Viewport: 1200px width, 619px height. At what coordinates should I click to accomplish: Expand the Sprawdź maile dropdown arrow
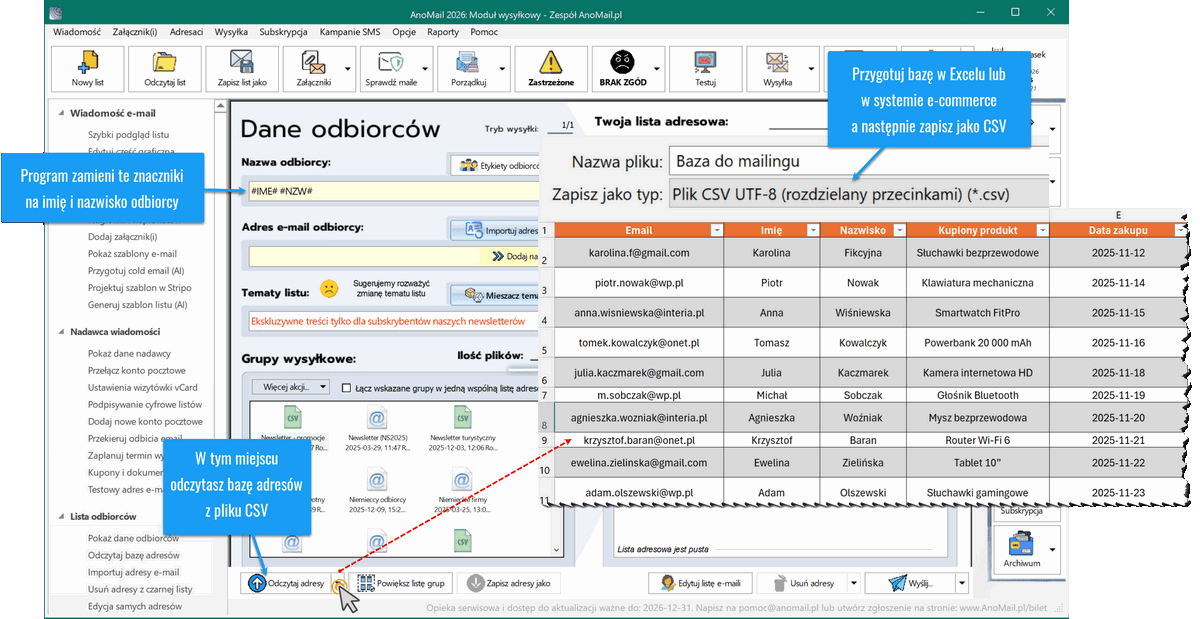(426, 70)
